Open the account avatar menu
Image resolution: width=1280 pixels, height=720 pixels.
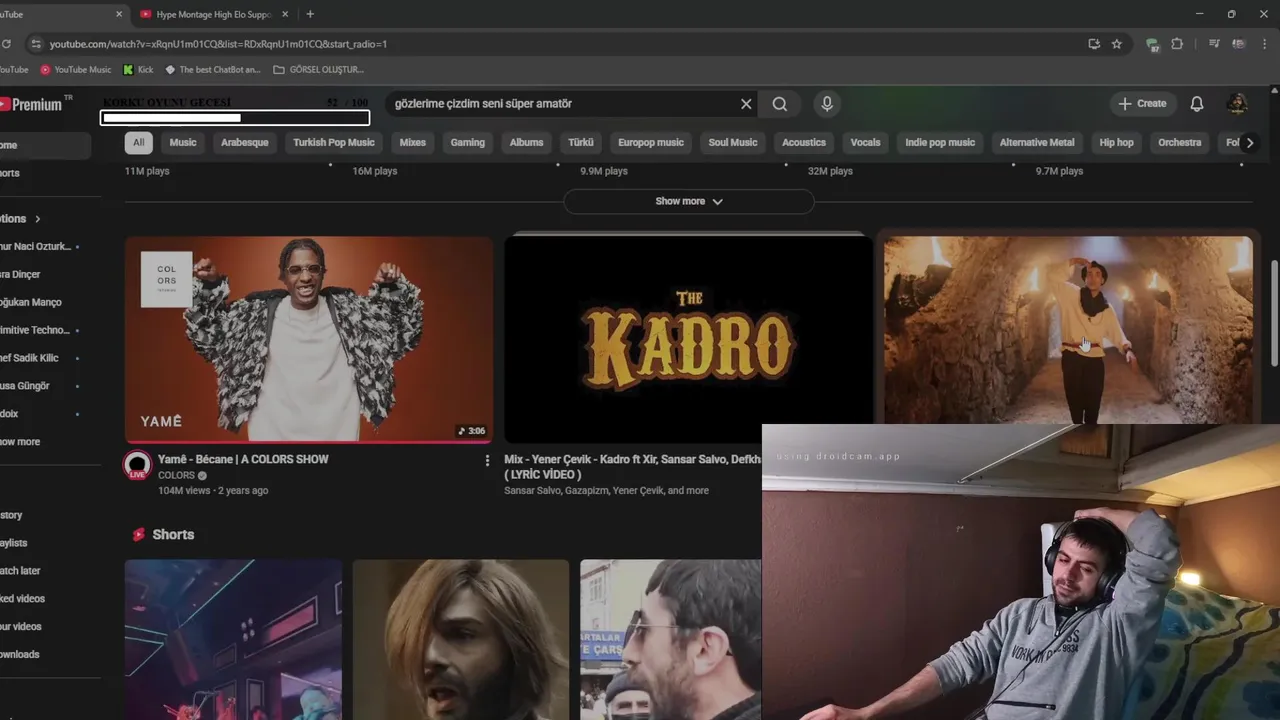1237,104
